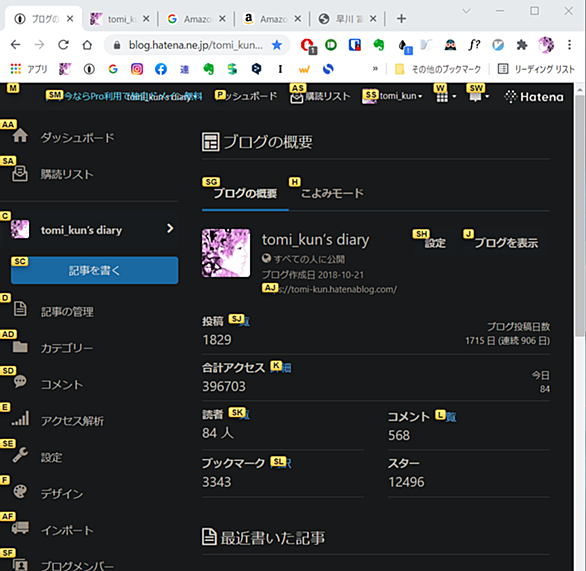Open the Chrome three-dot menu

(570, 45)
